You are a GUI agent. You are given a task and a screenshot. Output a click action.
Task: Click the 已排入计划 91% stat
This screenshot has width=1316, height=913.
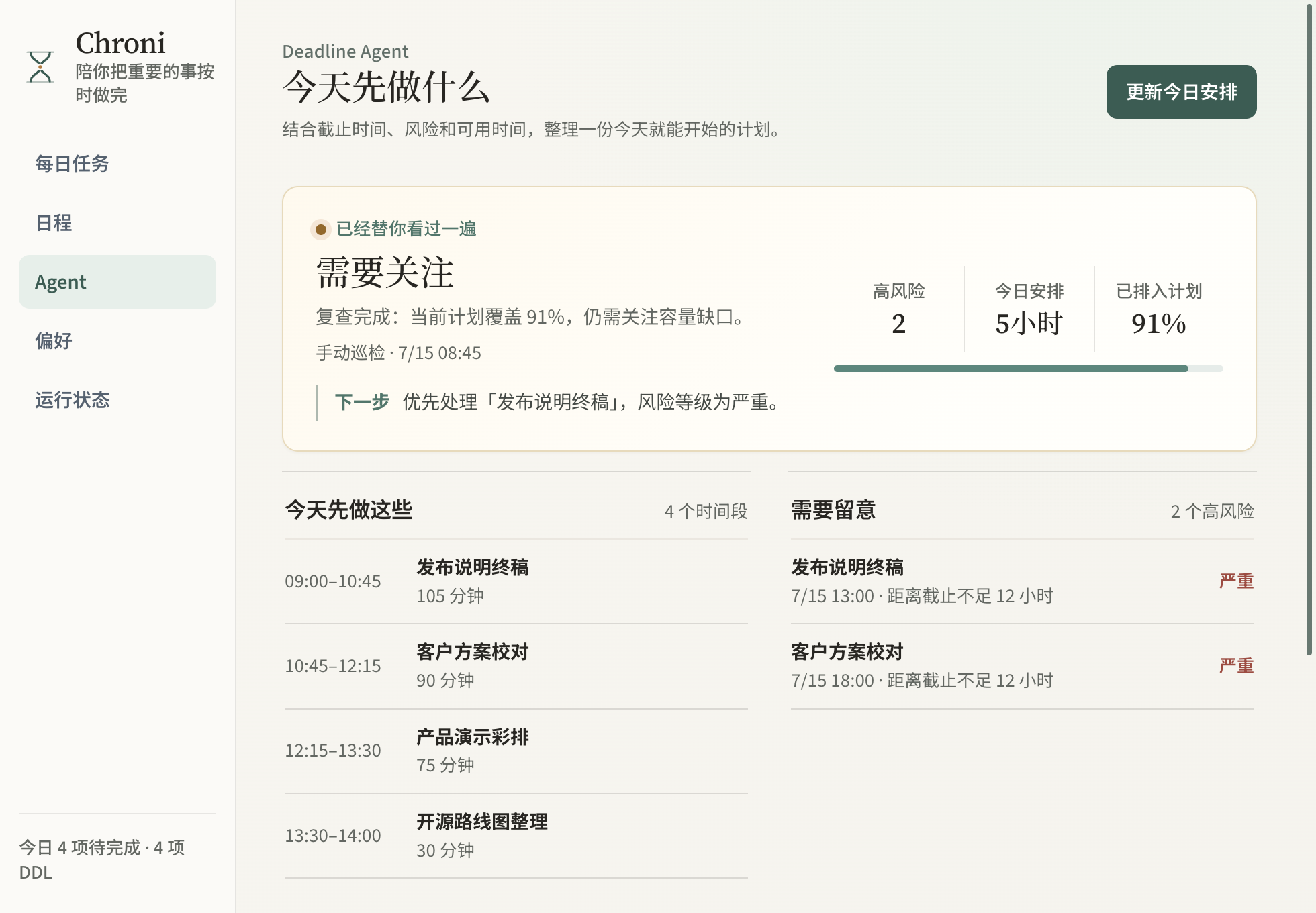click(1159, 309)
